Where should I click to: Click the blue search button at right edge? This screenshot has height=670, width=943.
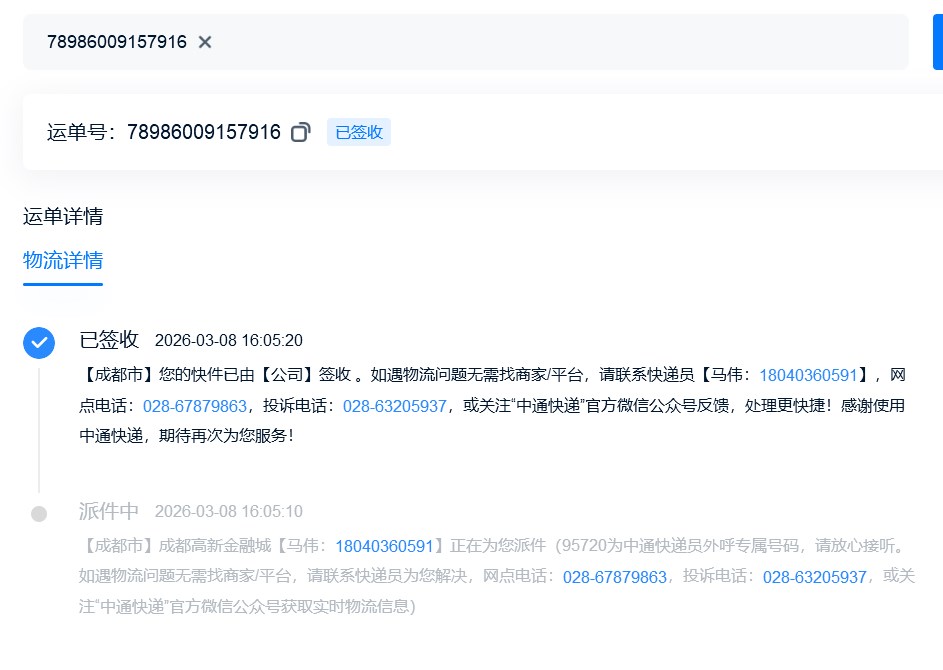(x=937, y=42)
